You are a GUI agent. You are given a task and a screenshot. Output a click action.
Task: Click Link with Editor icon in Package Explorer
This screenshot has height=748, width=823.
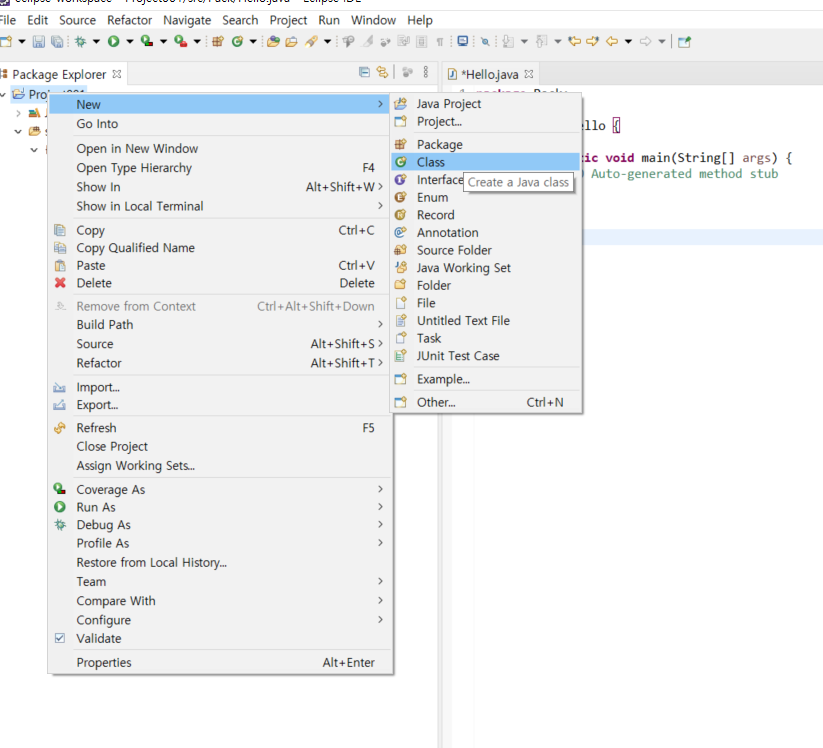pyautogui.click(x=382, y=72)
